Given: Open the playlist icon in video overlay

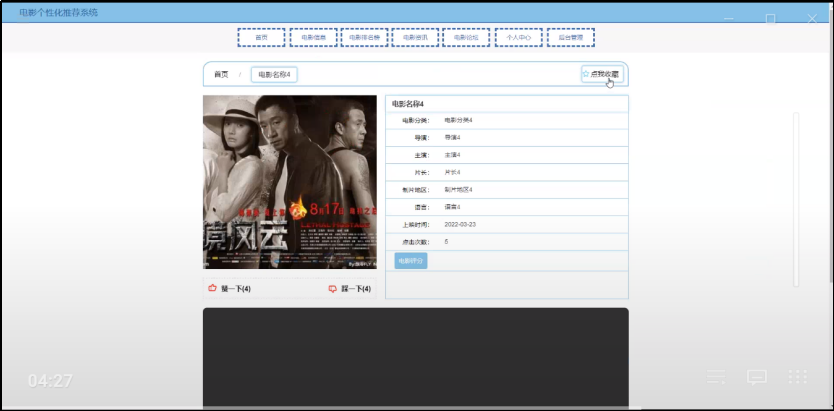Looking at the screenshot, I should (x=715, y=376).
